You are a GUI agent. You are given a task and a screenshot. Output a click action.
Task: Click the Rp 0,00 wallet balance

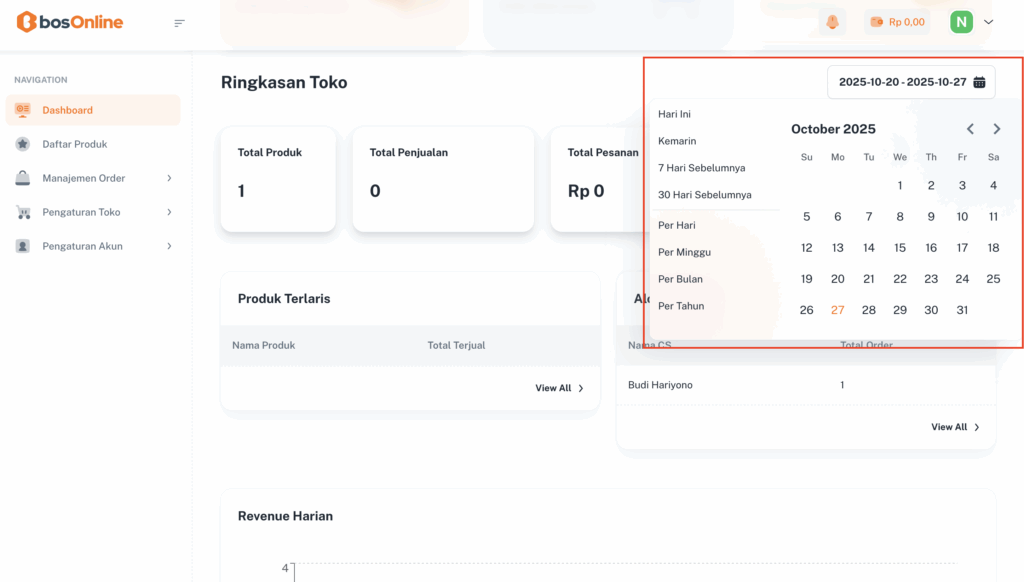pyautogui.click(x=897, y=22)
